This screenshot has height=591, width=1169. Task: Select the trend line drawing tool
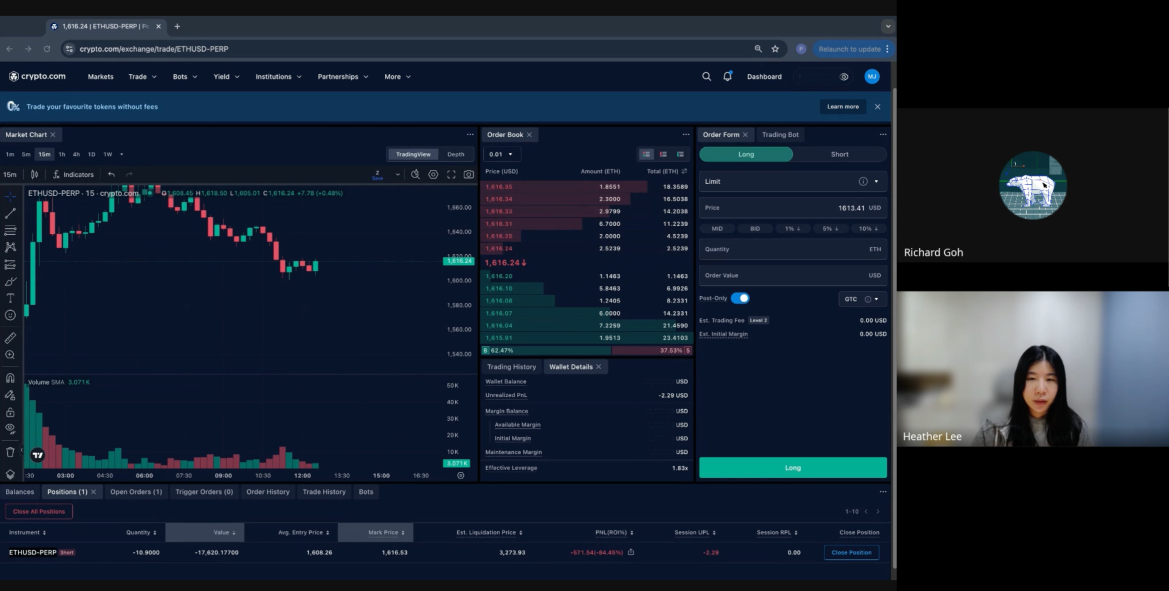coord(10,213)
